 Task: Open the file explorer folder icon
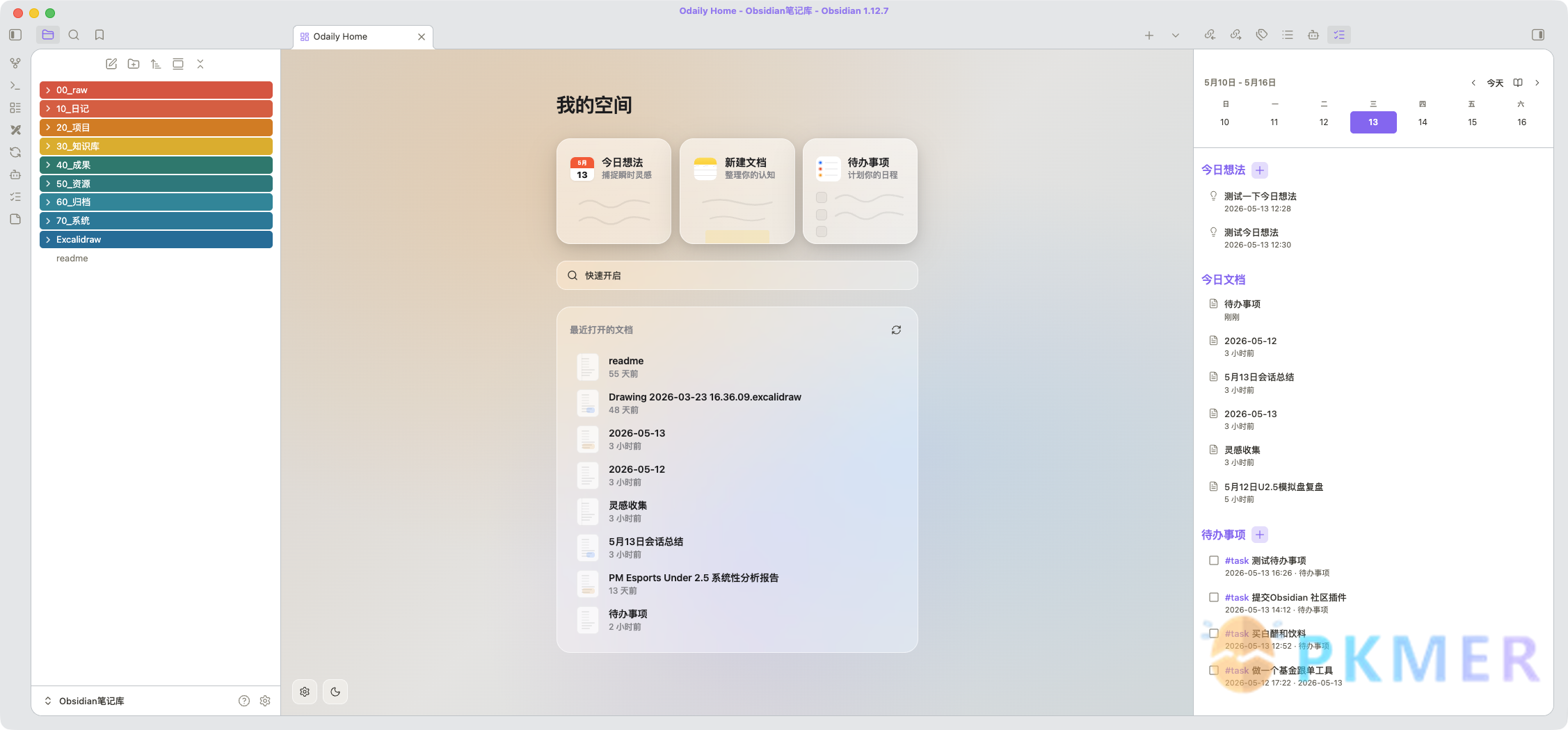click(x=48, y=35)
